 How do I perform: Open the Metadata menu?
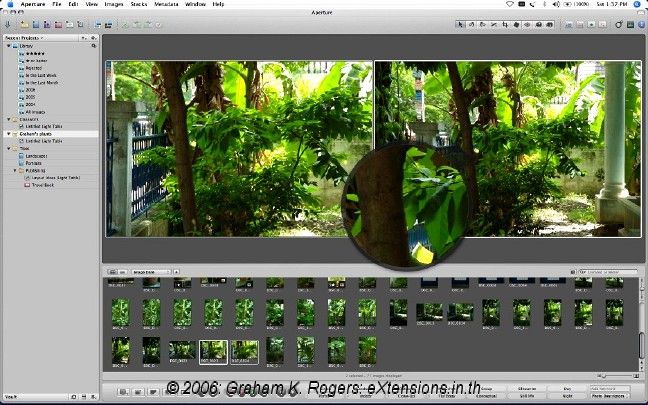pyautogui.click(x=166, y=4)
